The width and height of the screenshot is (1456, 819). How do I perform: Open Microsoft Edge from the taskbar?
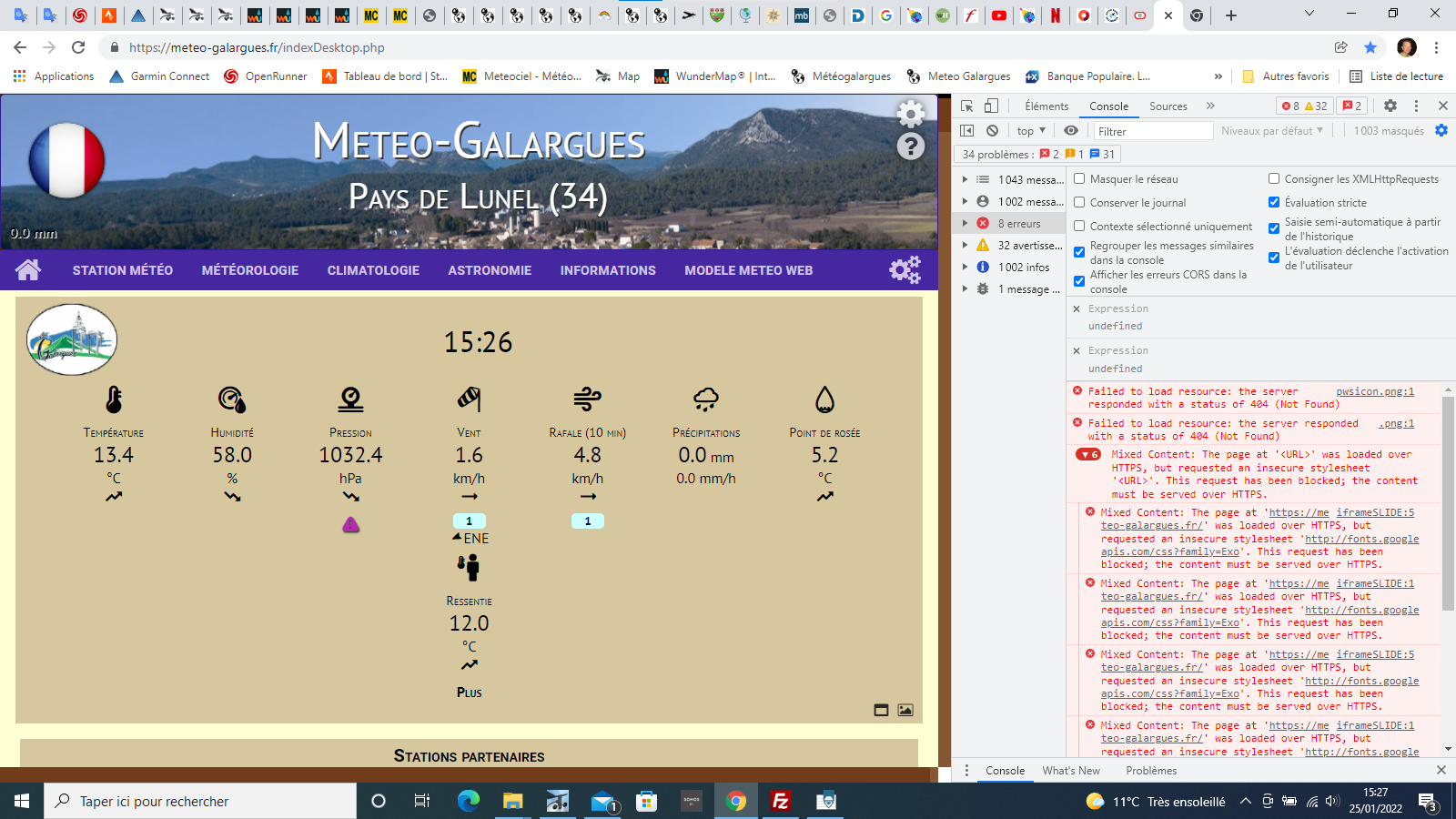click(x=469, y=801)
